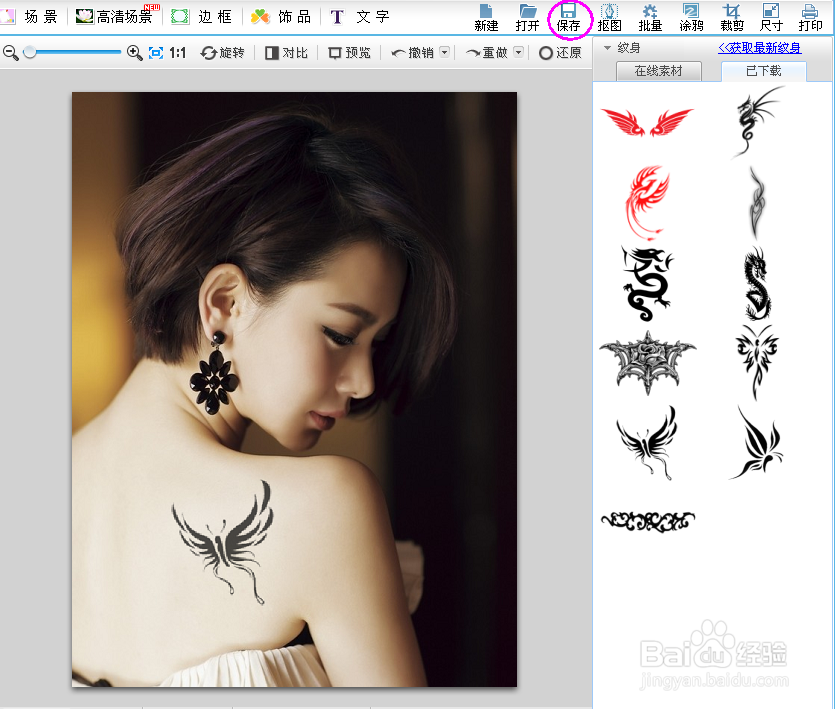Screen dimensions: 835x709
Task: Select the tribal phoenix butterfly tattoo
Action: [757, 363]
